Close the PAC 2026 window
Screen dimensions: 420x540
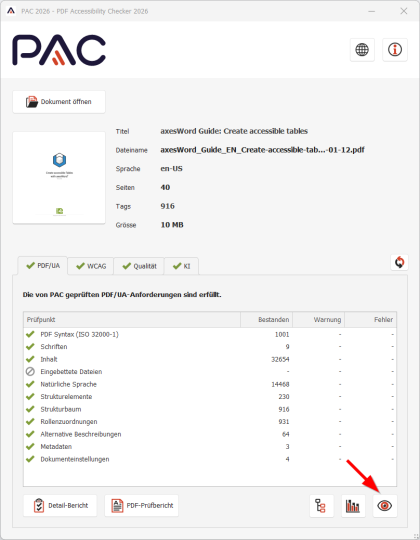(403, 11)
